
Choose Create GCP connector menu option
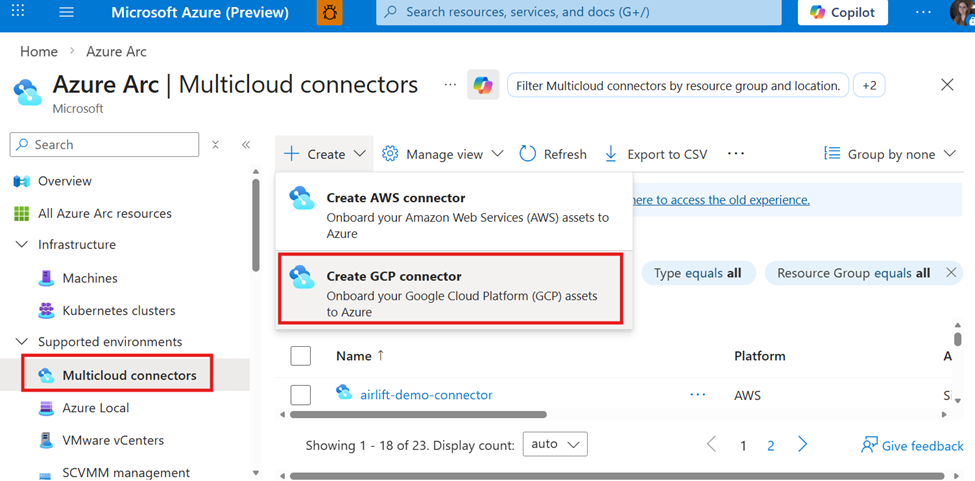450,289
